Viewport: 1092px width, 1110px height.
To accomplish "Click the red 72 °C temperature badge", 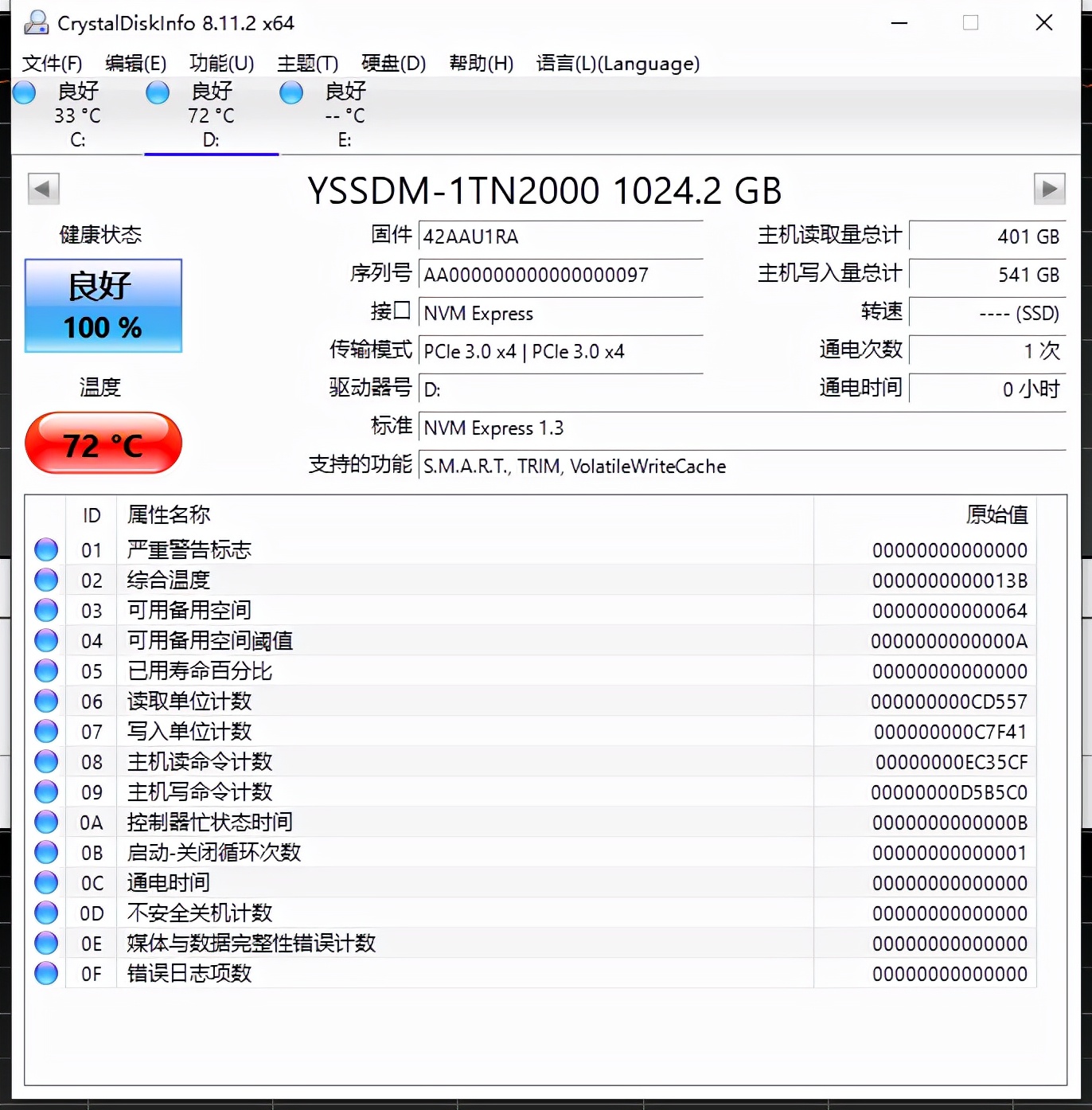I will click(x=103, y=444).
